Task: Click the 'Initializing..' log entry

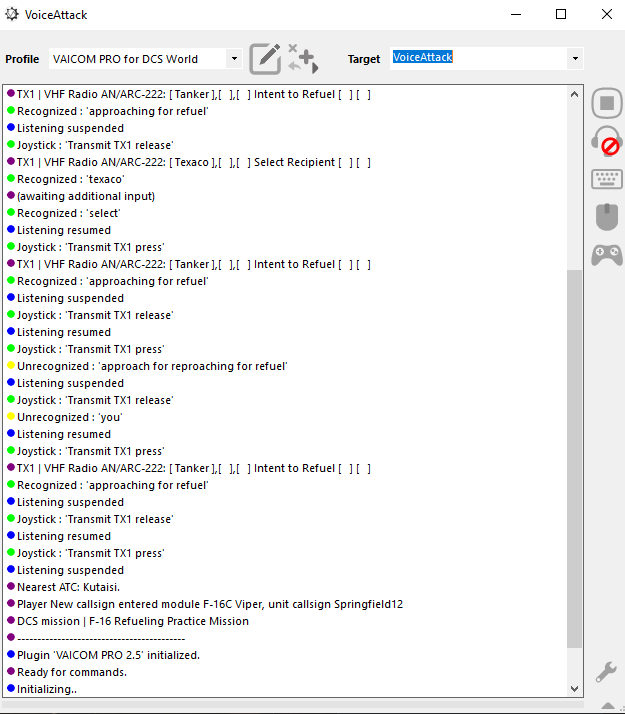Action: (42, 689)
